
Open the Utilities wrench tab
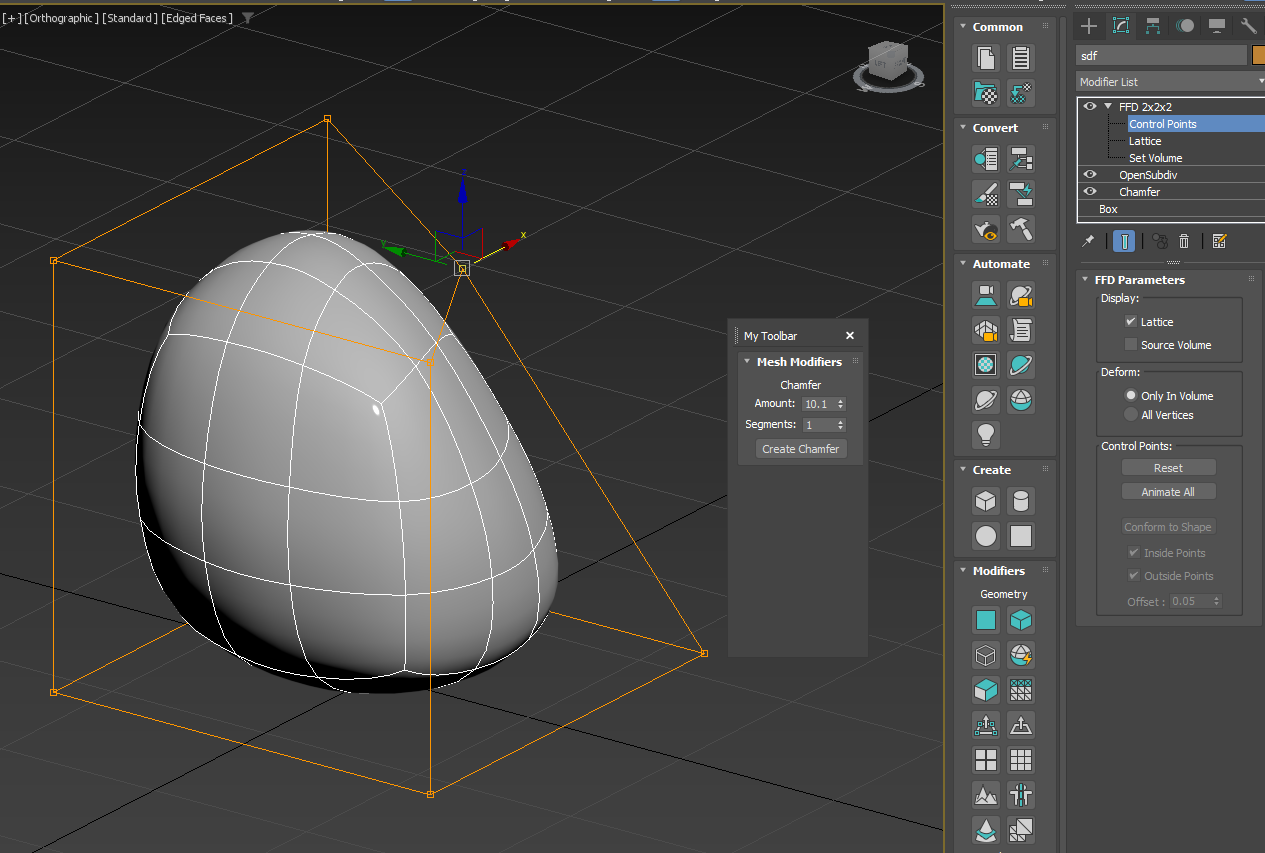1248,26
